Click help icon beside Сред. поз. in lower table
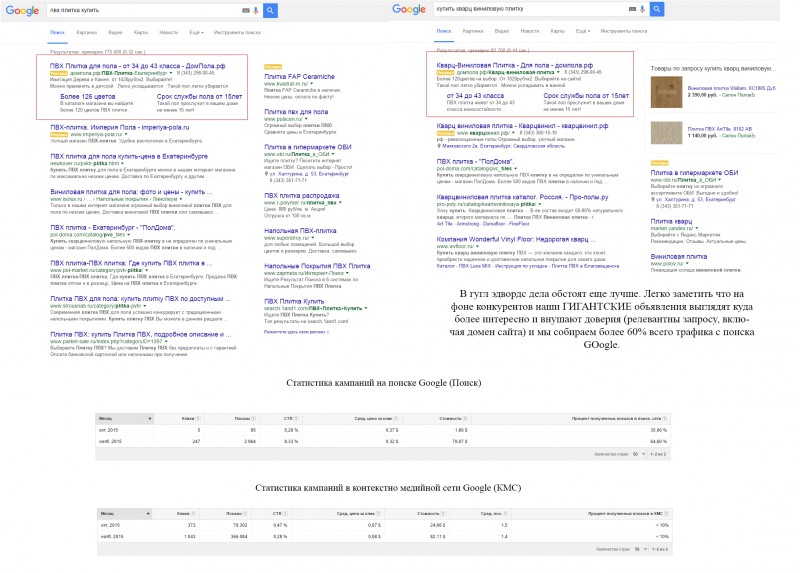The width and height of the screenshot is (800, 573). [x=505, y=513]
